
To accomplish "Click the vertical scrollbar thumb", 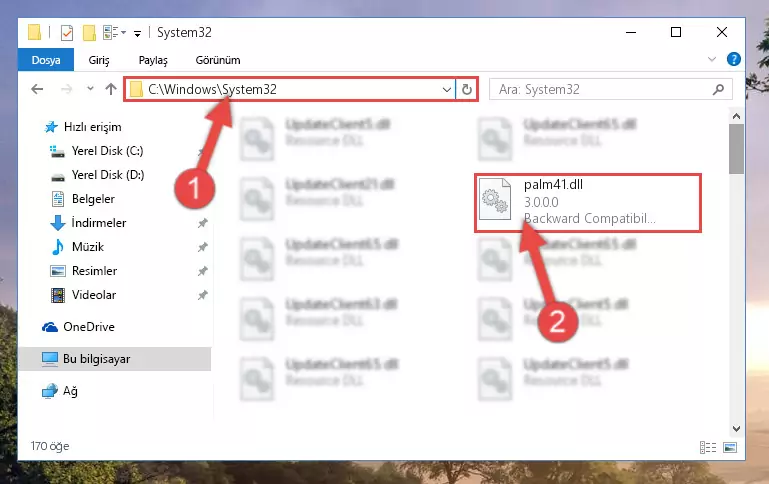I will [x=736, y=149].
